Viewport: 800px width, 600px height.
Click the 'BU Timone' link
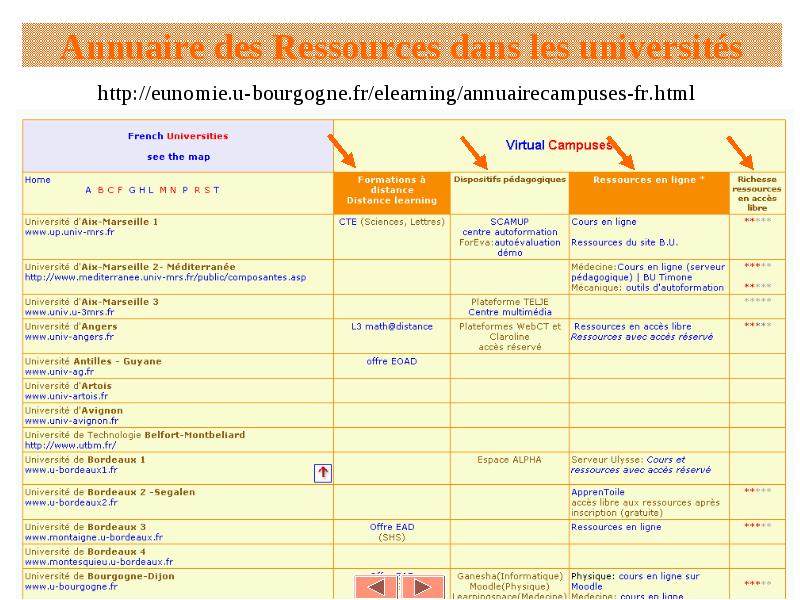click(667, 278)
